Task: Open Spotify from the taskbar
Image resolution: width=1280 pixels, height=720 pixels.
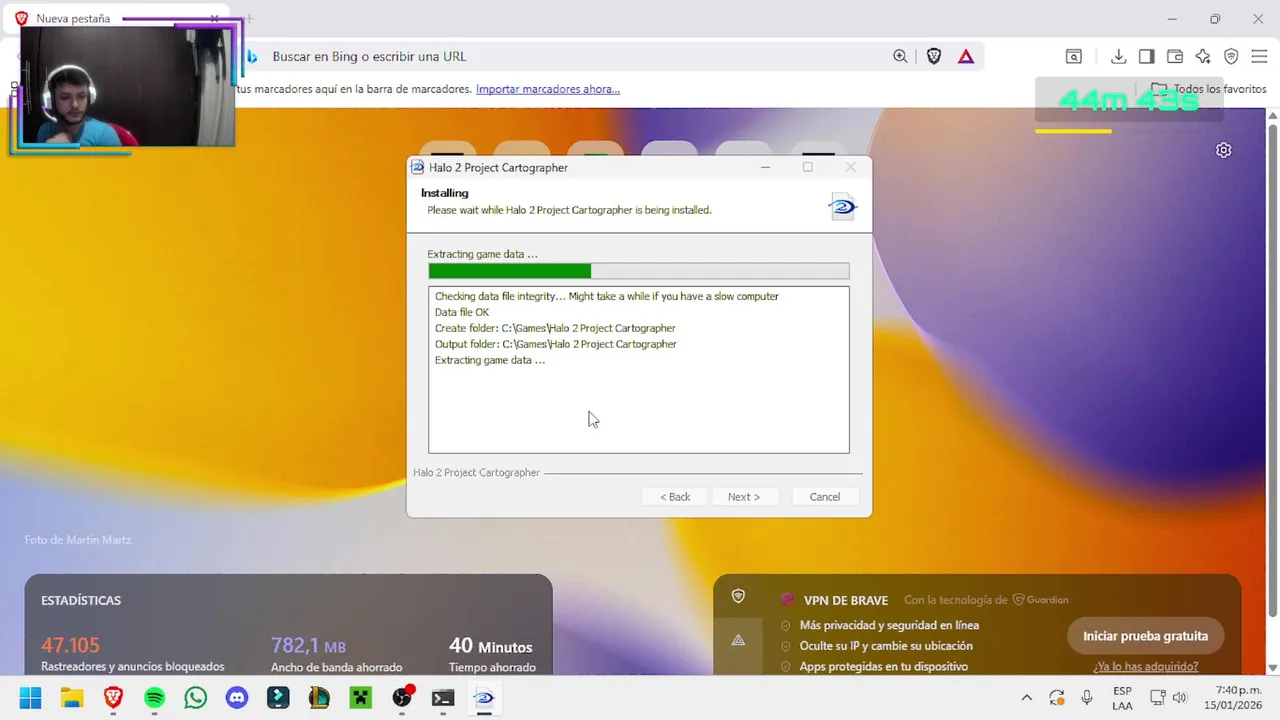Action: coord(154,698)
